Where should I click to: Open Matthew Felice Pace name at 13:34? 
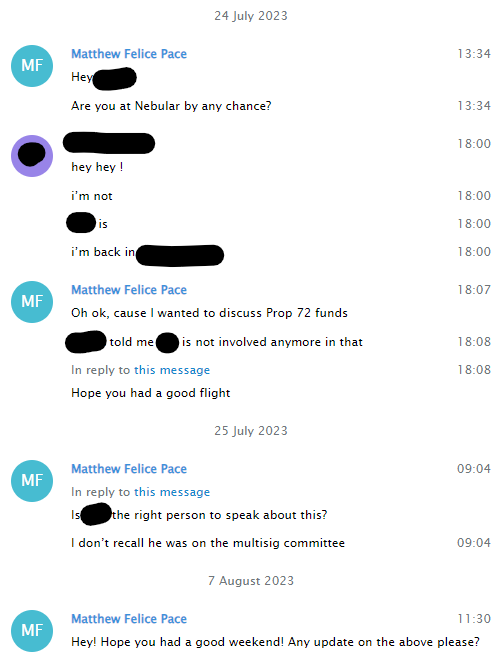point(129,54)
